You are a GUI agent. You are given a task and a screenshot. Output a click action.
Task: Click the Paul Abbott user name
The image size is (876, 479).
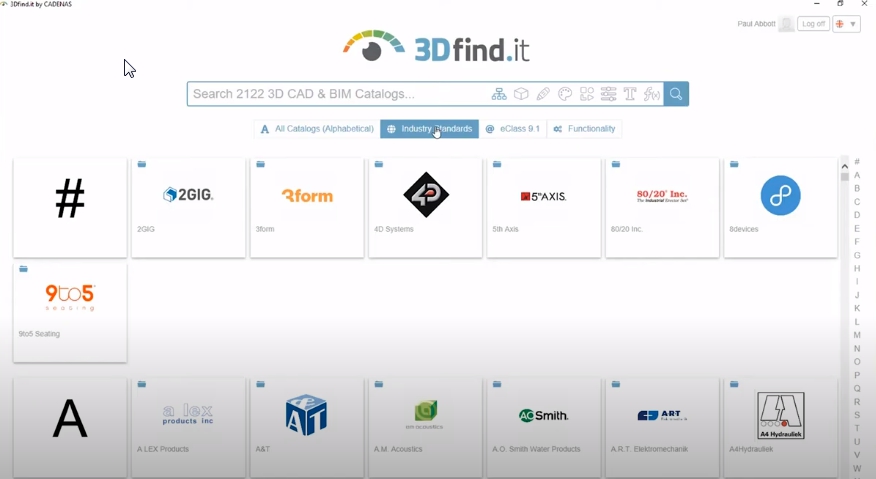click(x=756, y=24)
